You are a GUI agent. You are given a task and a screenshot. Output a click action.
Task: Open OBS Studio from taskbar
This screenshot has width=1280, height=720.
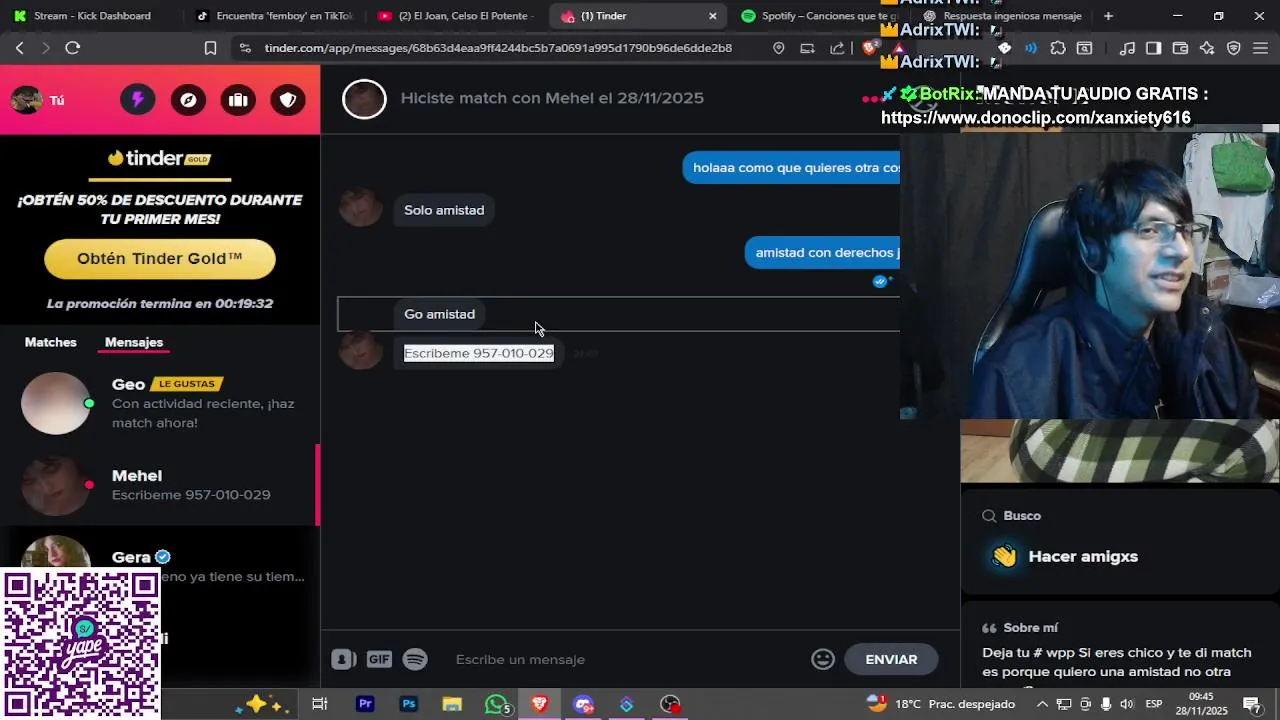[670, 704]
